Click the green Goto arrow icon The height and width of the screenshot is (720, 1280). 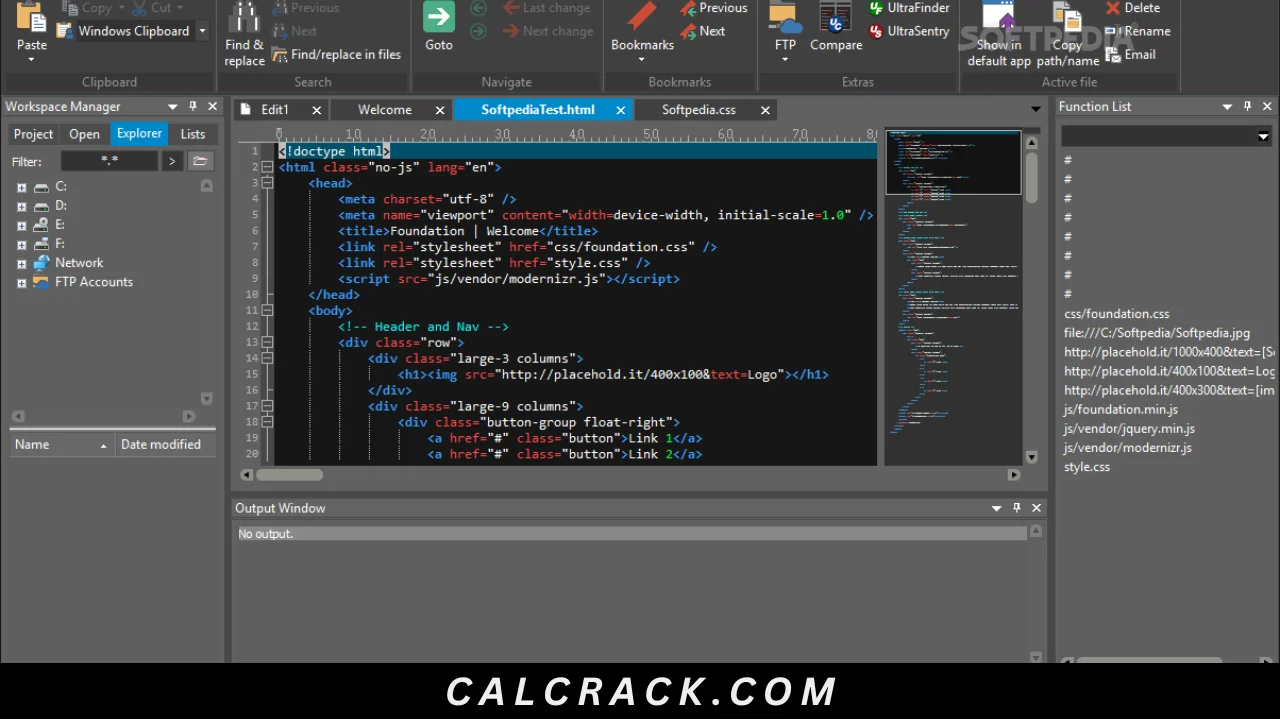coord(439,18)
